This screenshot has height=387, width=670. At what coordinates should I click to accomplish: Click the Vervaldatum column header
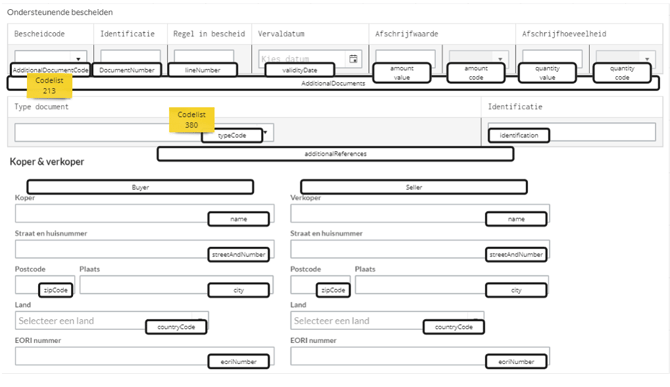point(281,34)
